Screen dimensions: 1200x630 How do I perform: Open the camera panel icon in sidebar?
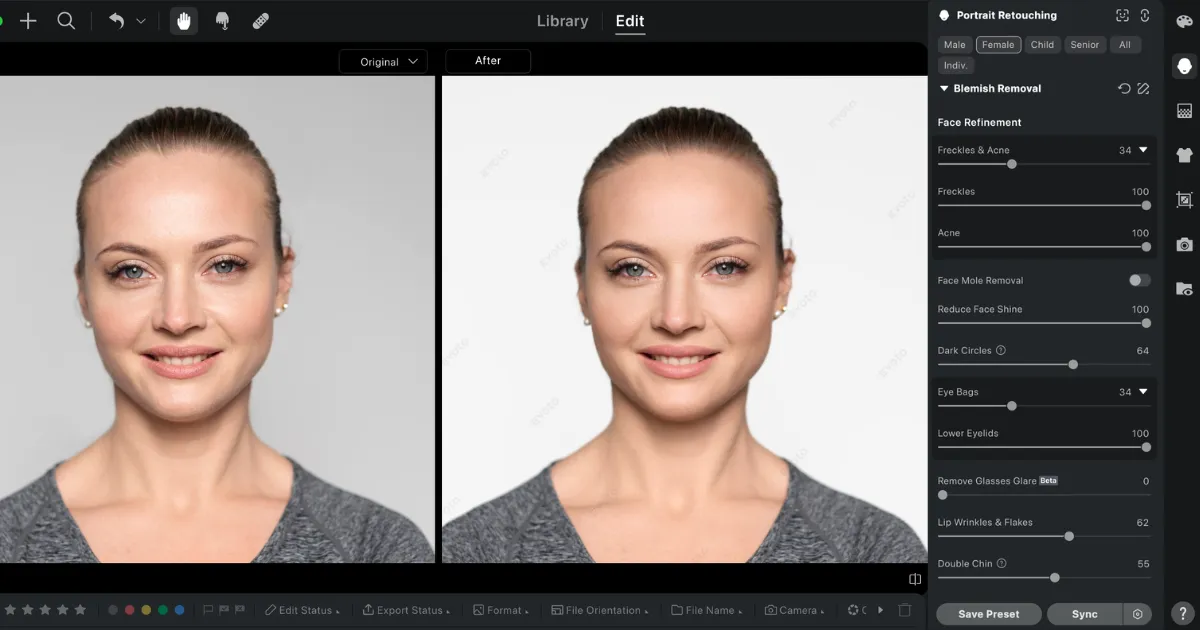1184,244
